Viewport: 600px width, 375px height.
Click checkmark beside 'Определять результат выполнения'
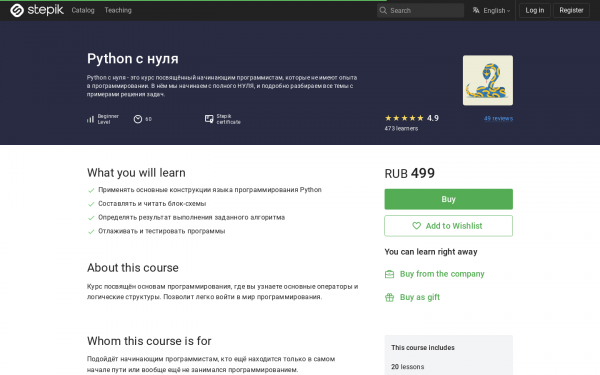click(91, 218)
